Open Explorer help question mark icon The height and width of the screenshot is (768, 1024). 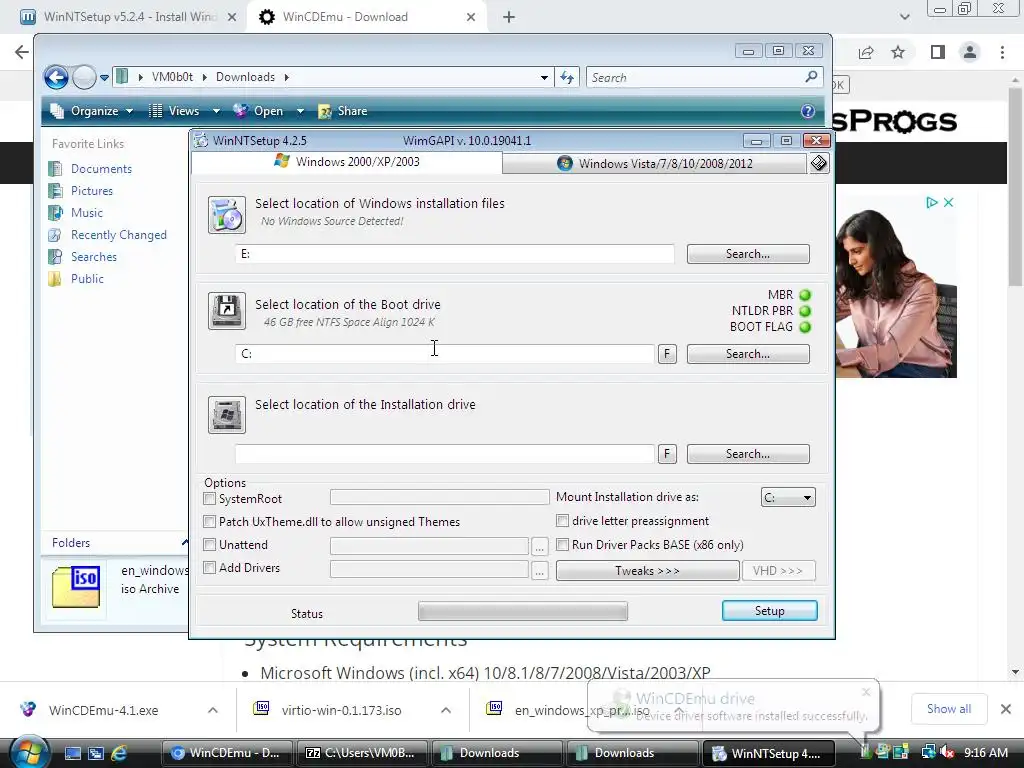tap(808, 111)
